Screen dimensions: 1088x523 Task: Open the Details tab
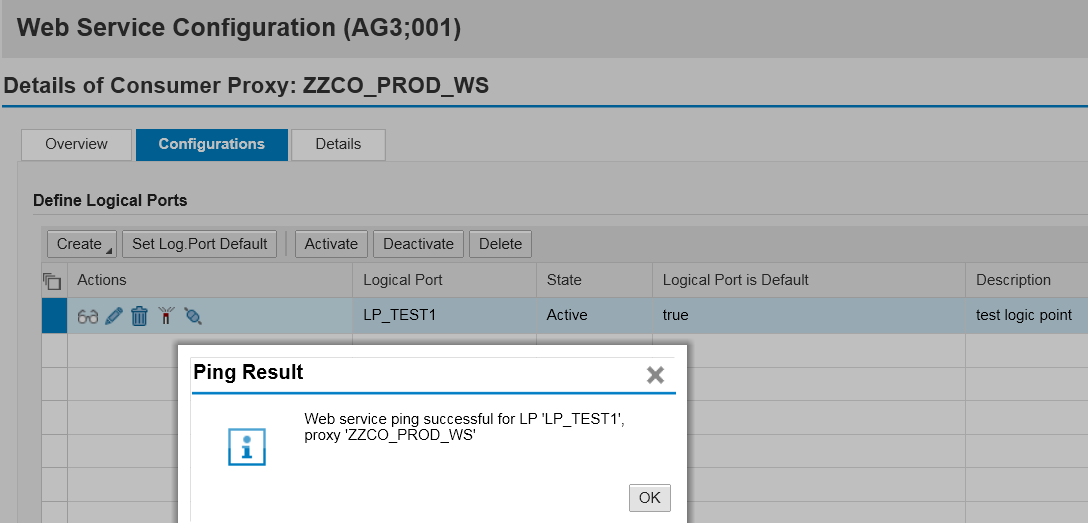point(338,144)
